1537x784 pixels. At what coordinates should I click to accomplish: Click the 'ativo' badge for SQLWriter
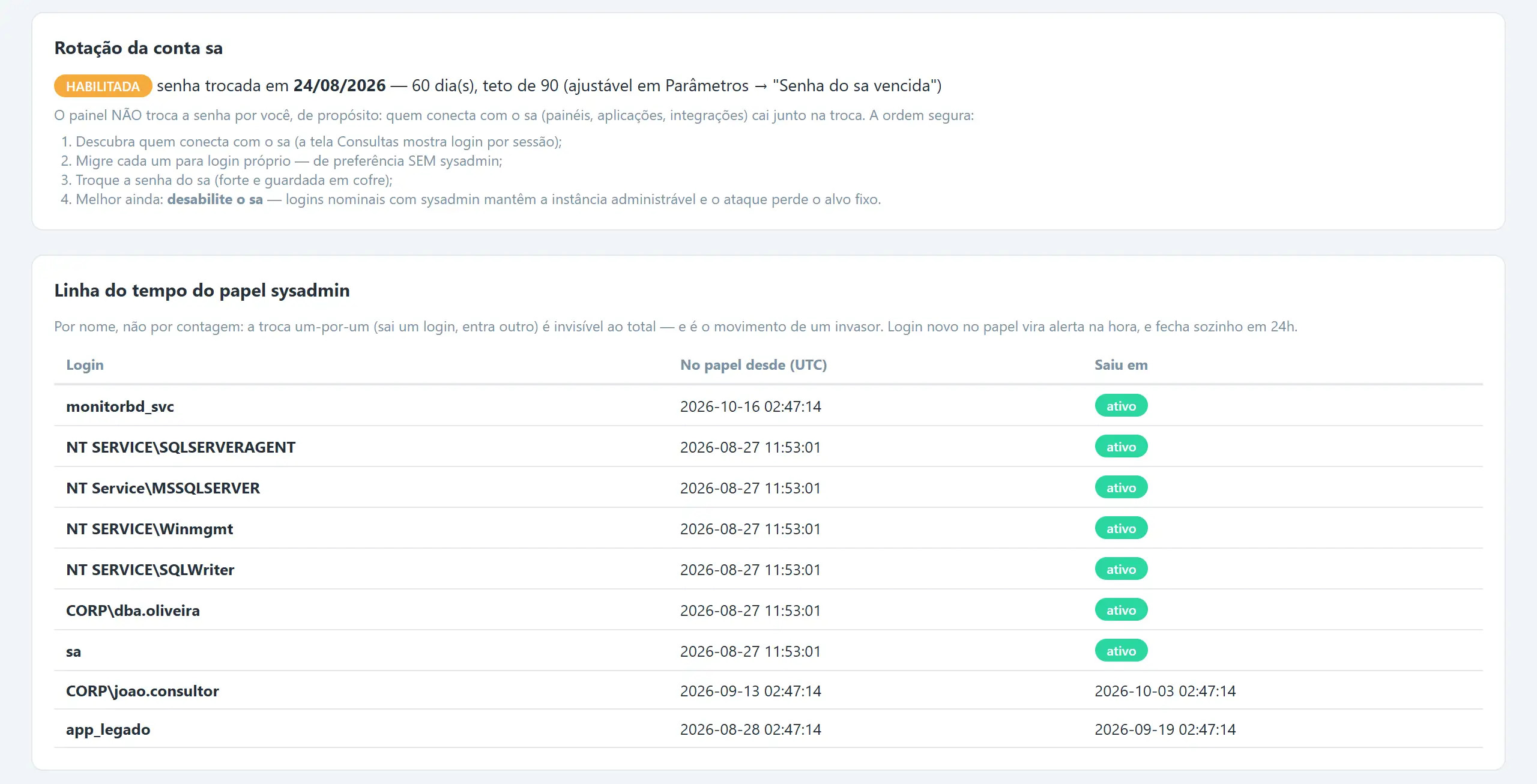pos(1121,569)
